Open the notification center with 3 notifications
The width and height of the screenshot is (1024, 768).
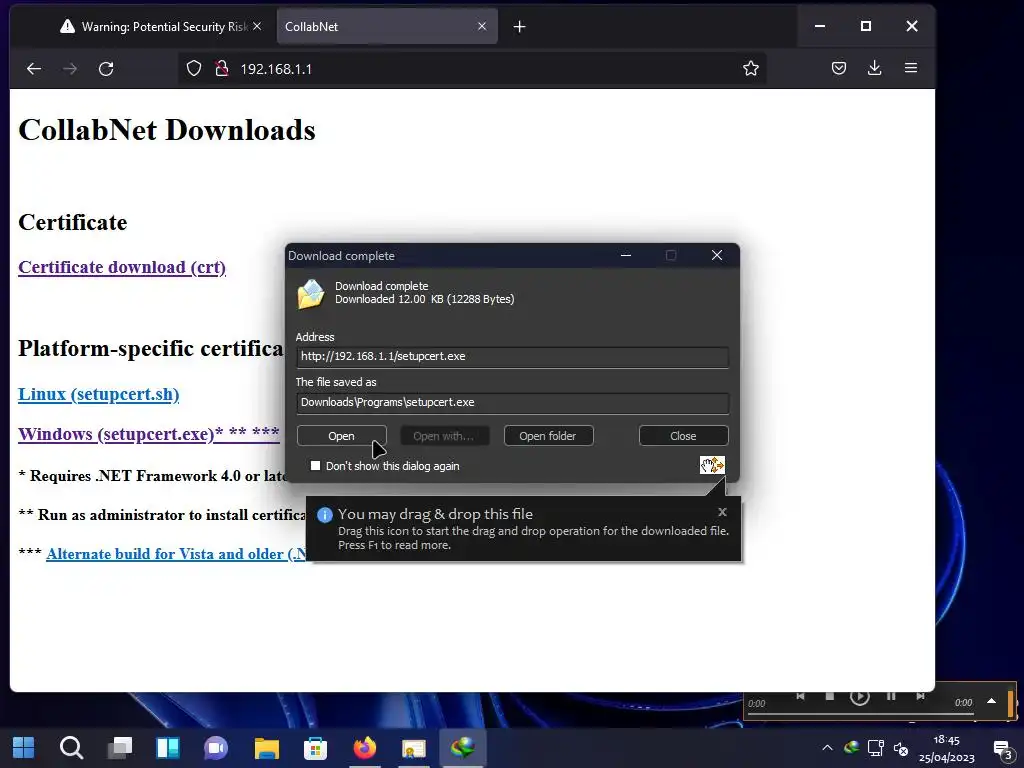pyautogui.click(x=1003, y=749)
